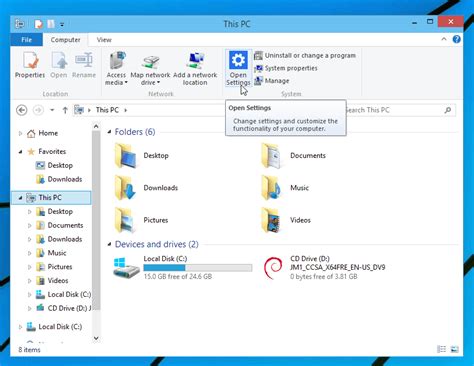This screenshot has width=474, height=366.
Task: Switch to the View ribbon tab
Action: [x=104, y=40]
